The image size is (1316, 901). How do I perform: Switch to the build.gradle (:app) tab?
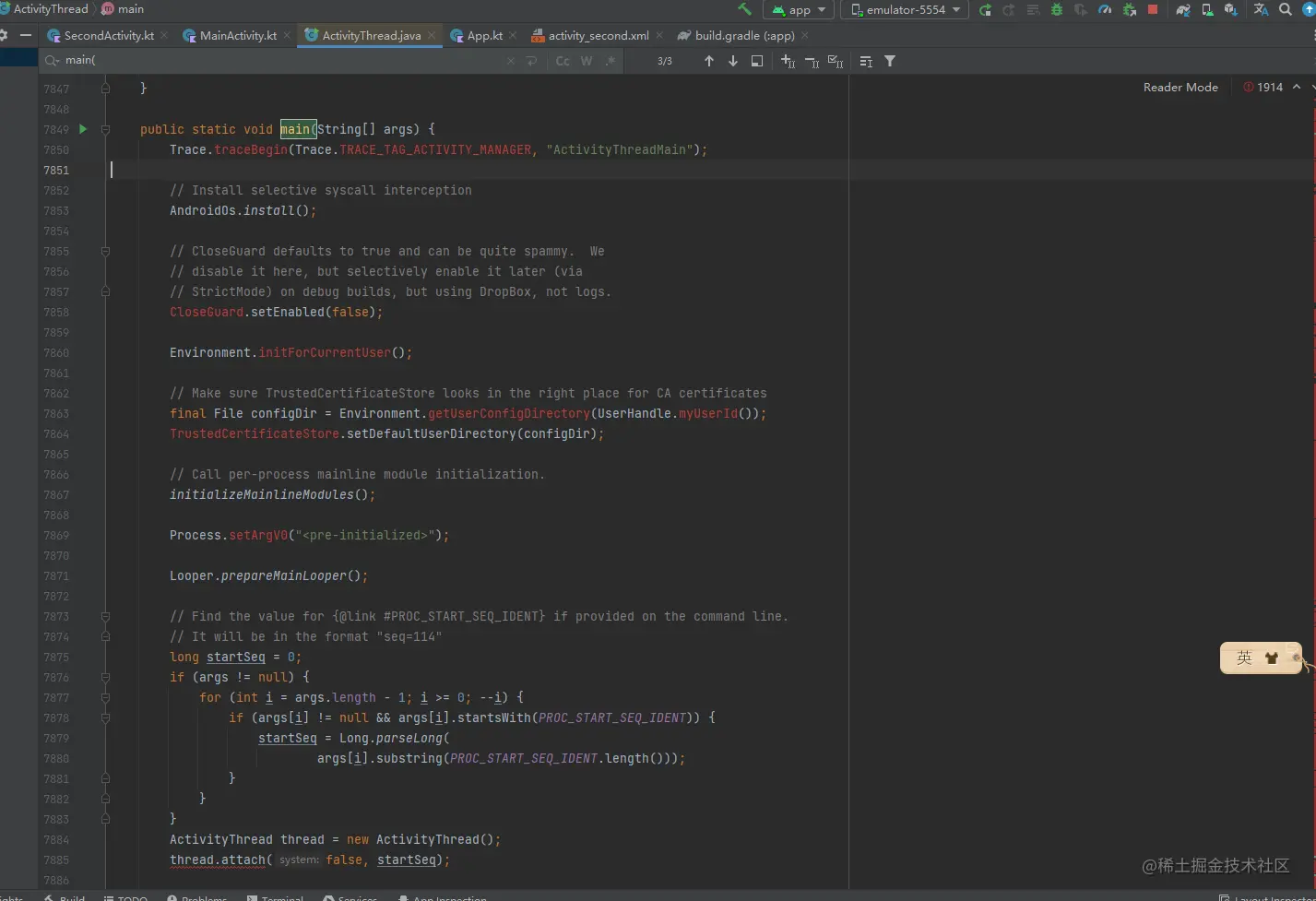(743, 35)
